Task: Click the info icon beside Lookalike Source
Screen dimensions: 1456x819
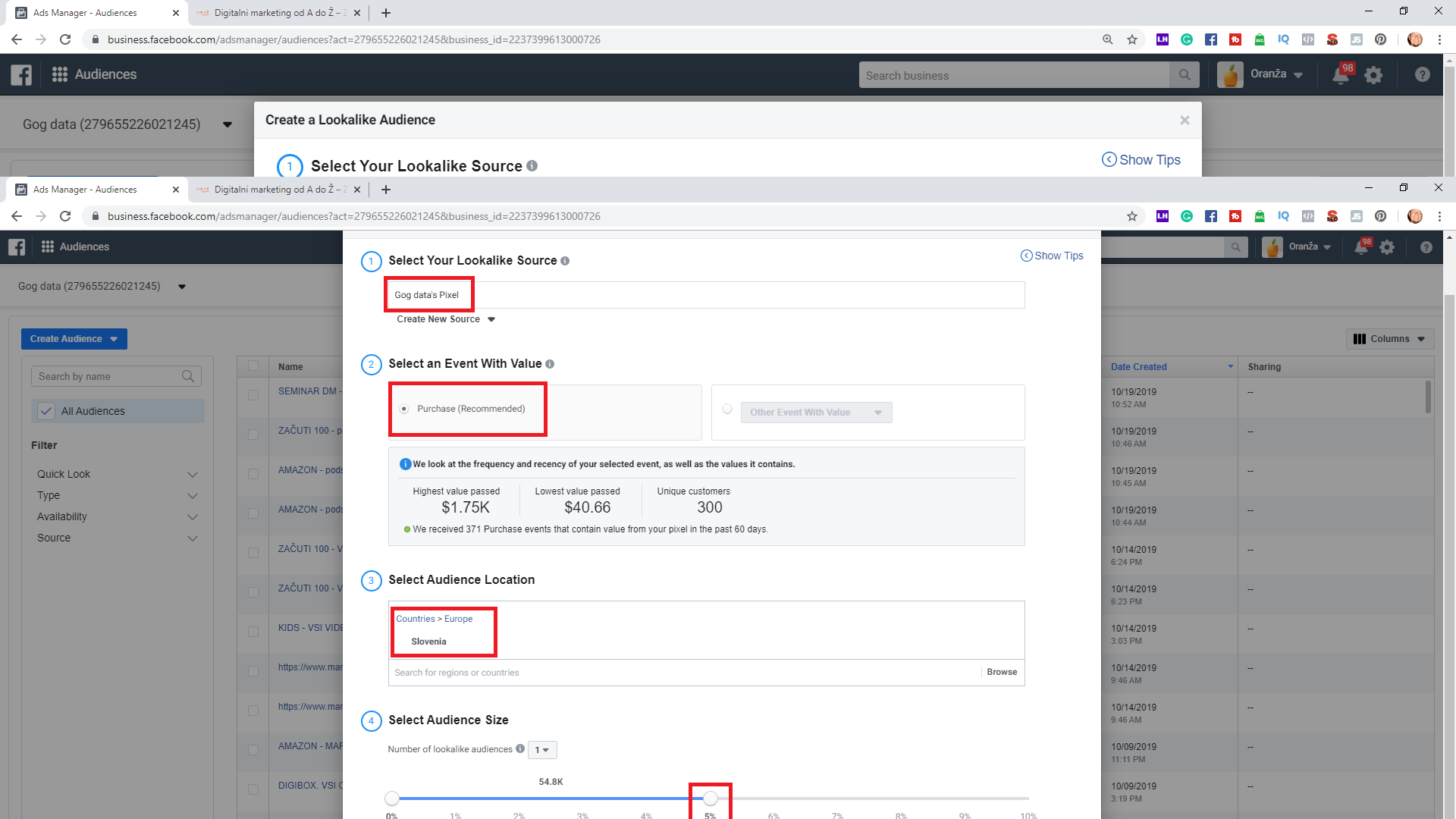Action: (565, 261)
